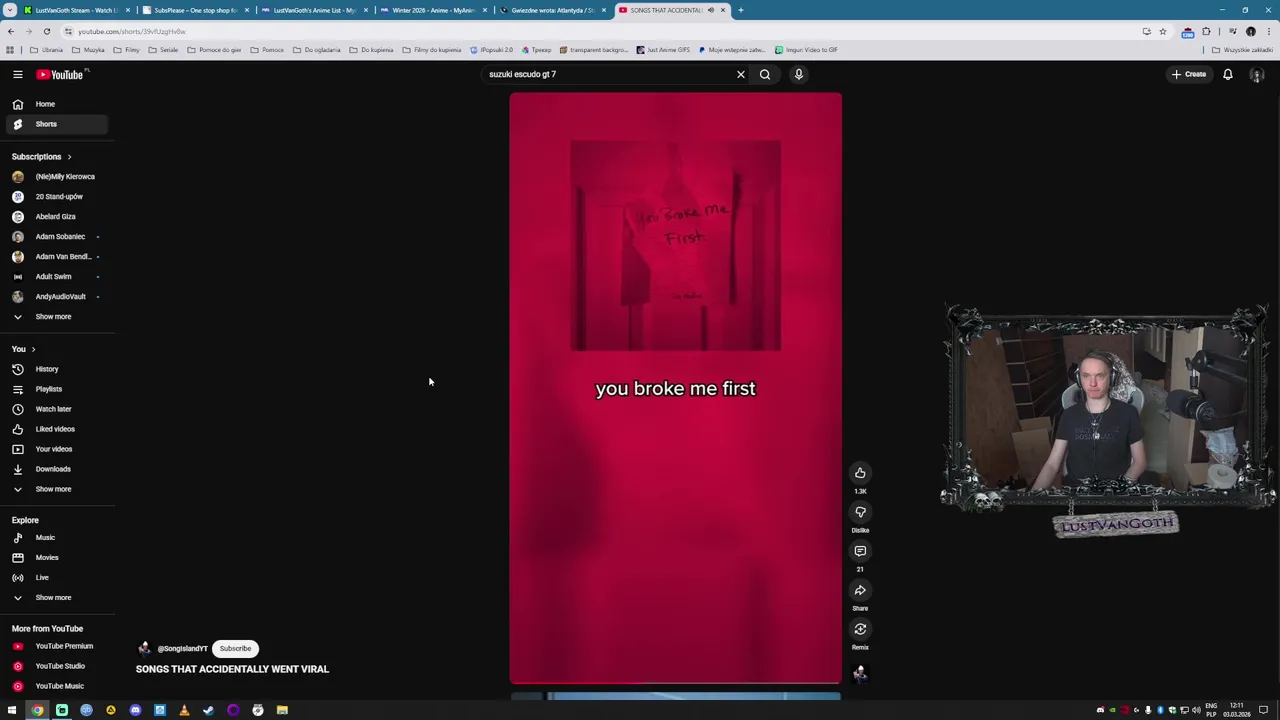Open YouTube notifications bell
This screenshot has width=1280, height=720.
[x=1228, y=74]
